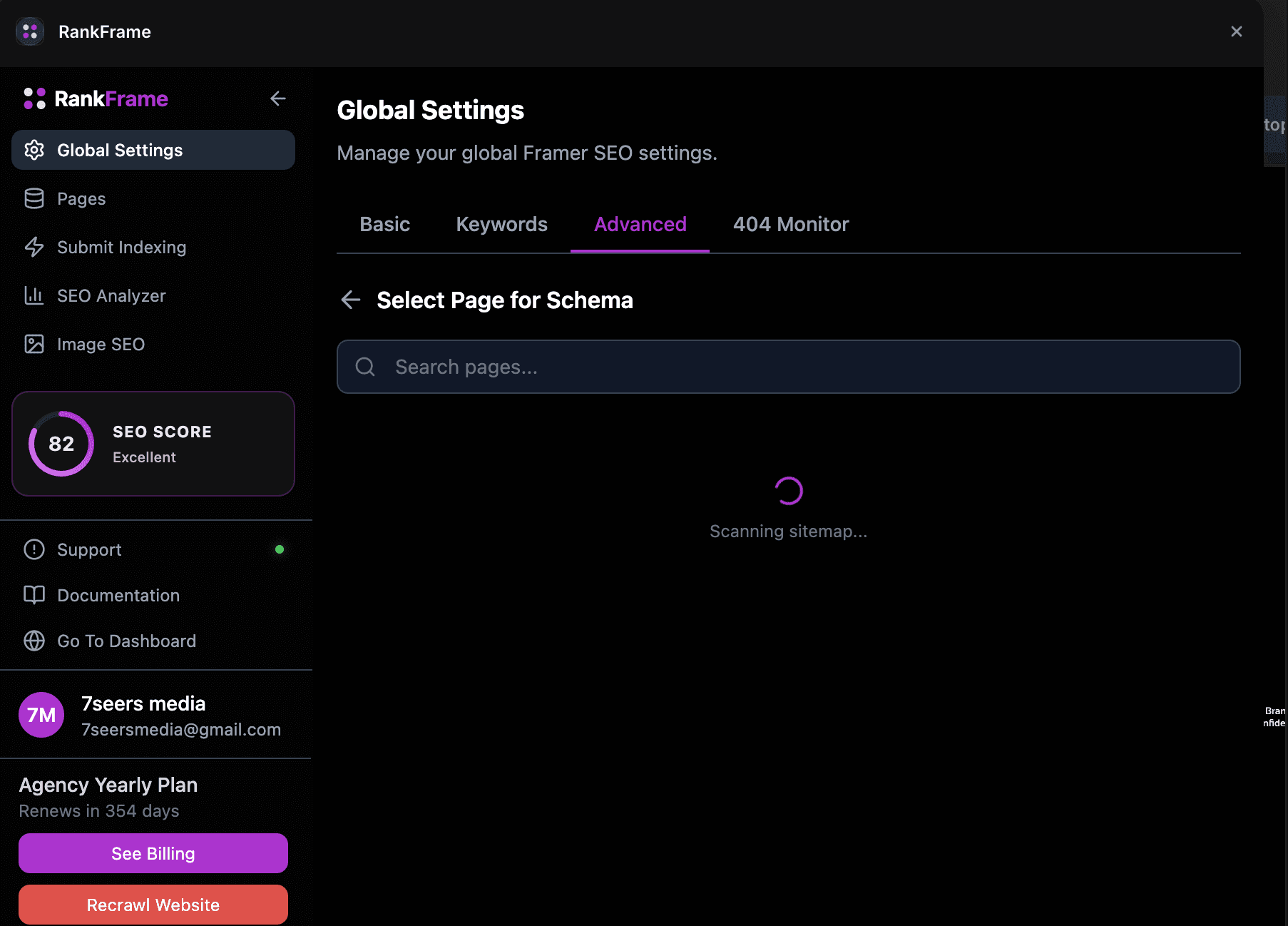Viewport: 1288px width, 926px height.
Task: Click the RankFrame window title text
Action: tap(105, 31)
